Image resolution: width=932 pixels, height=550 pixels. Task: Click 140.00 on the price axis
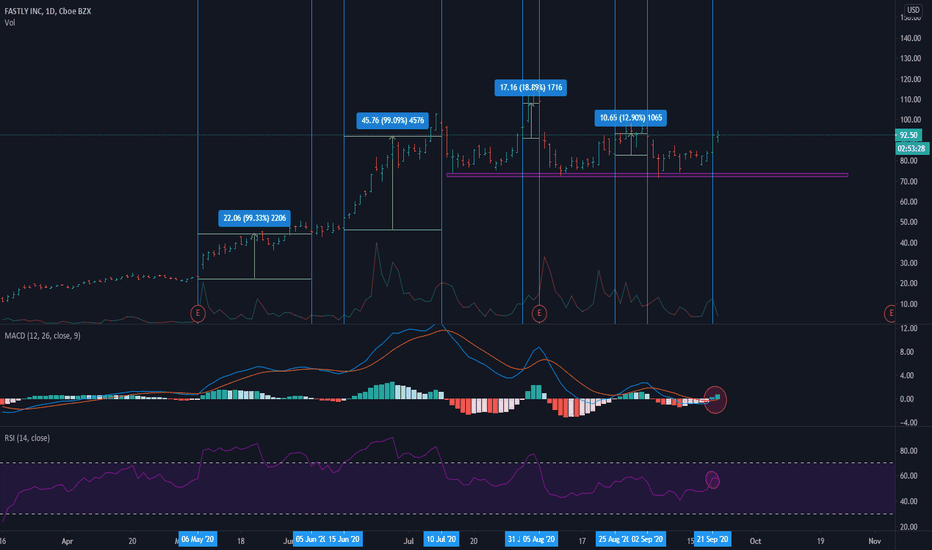[910, 38]
